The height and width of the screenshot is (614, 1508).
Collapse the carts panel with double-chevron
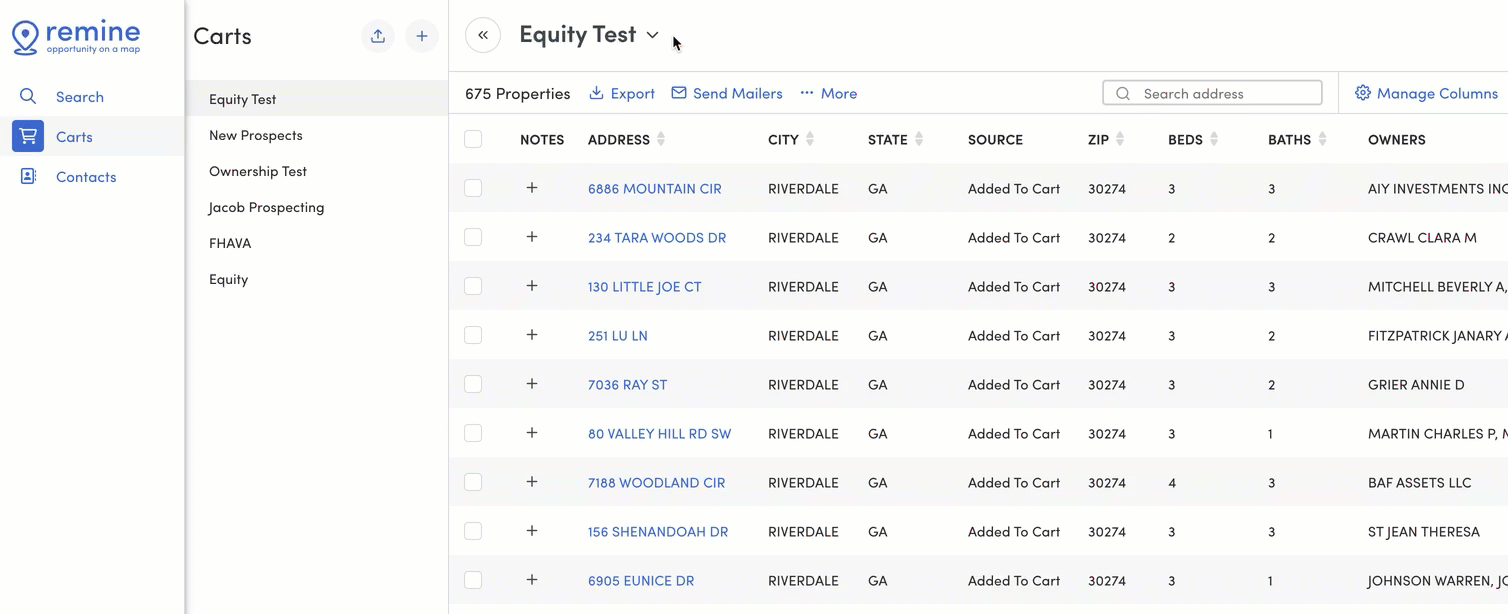tap(483, 35)
